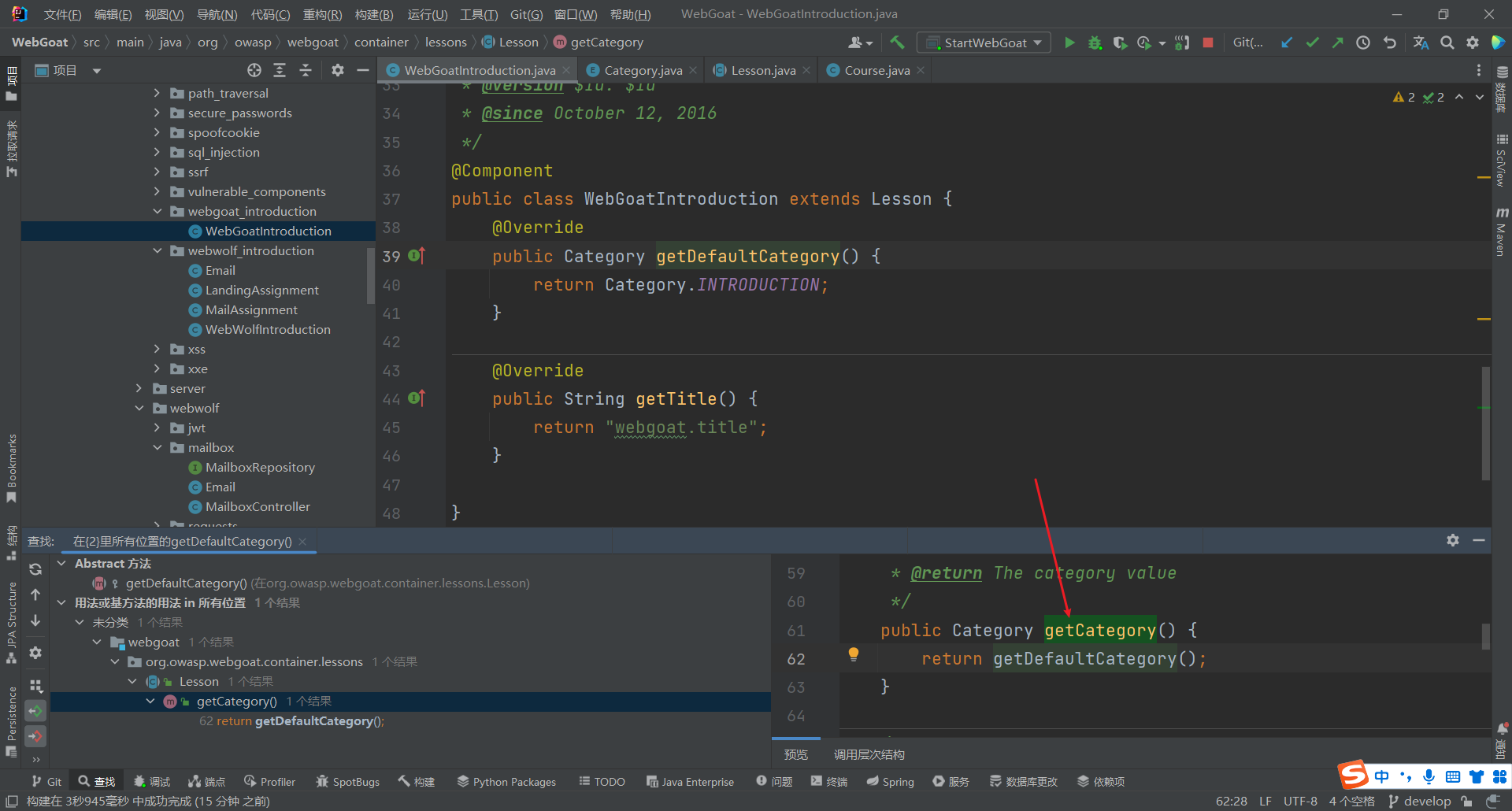This screenshot has width=1512, height=811.
Task: Select the '62 return getDefaultCategory();' usage row
Action: (291, 720)
